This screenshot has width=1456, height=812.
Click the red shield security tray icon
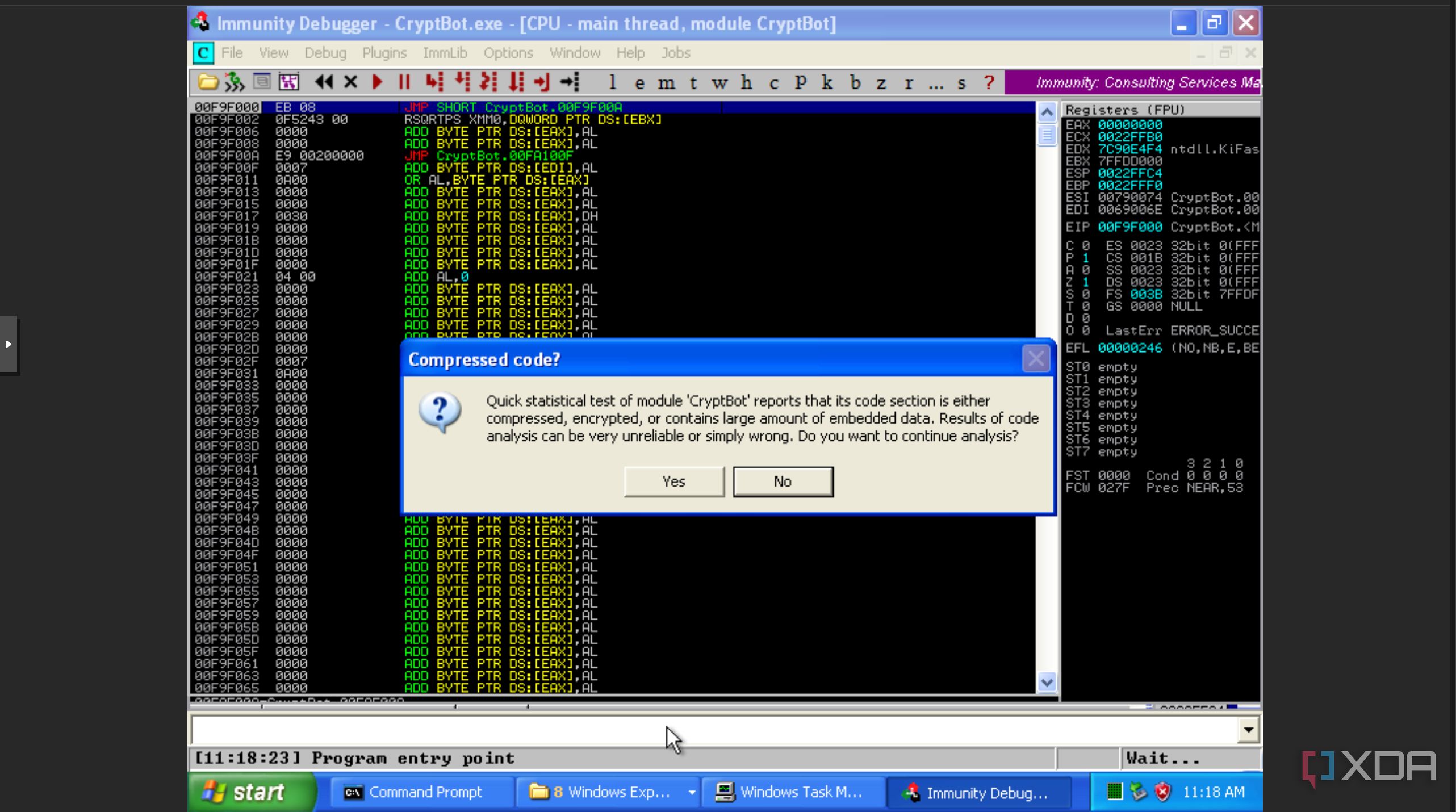pos(1163,792)
